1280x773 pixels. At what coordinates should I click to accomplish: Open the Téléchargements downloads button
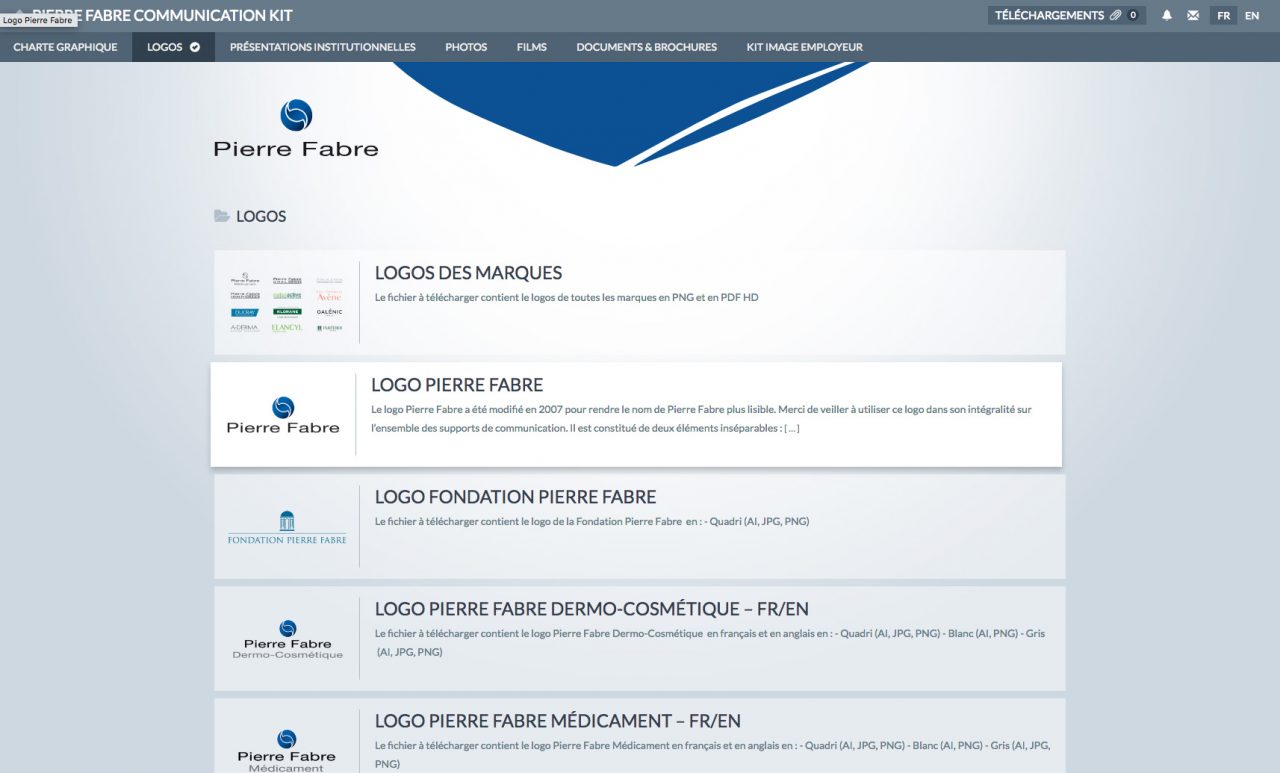(x=1067, y=15)
